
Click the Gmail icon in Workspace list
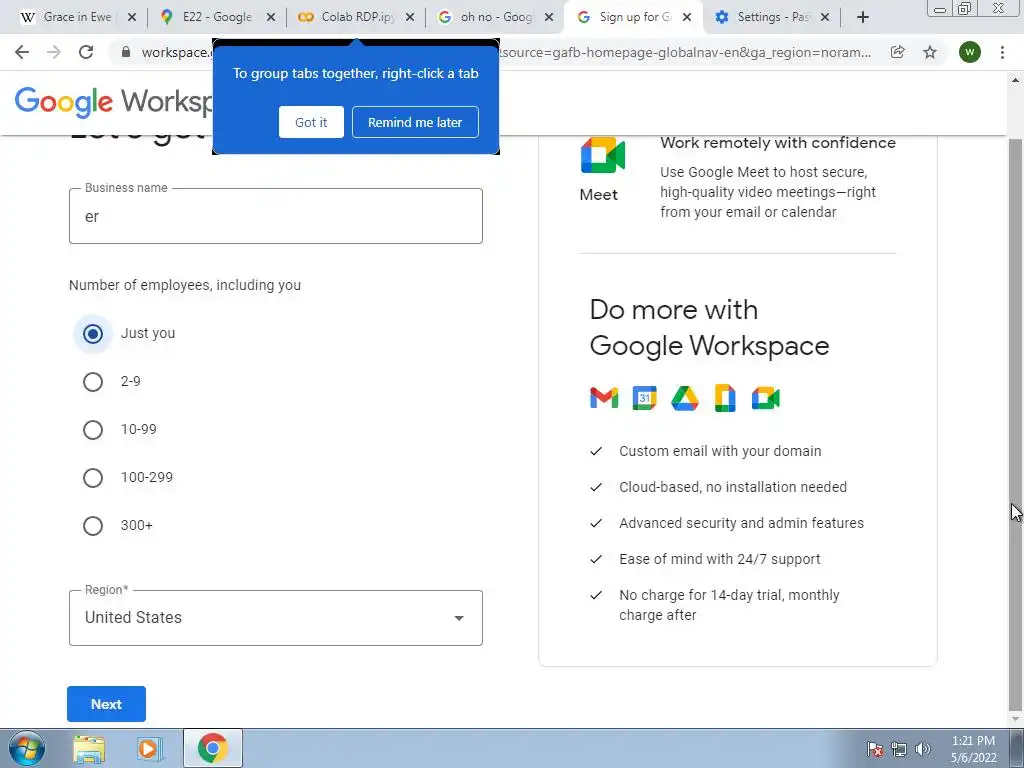pos(604,398)
